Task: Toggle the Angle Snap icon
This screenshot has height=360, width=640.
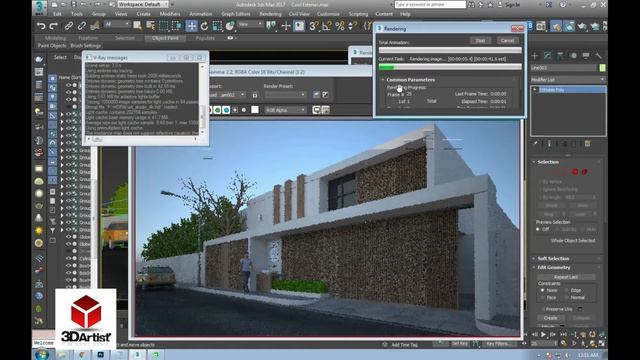Action: (x=327, y=26)
